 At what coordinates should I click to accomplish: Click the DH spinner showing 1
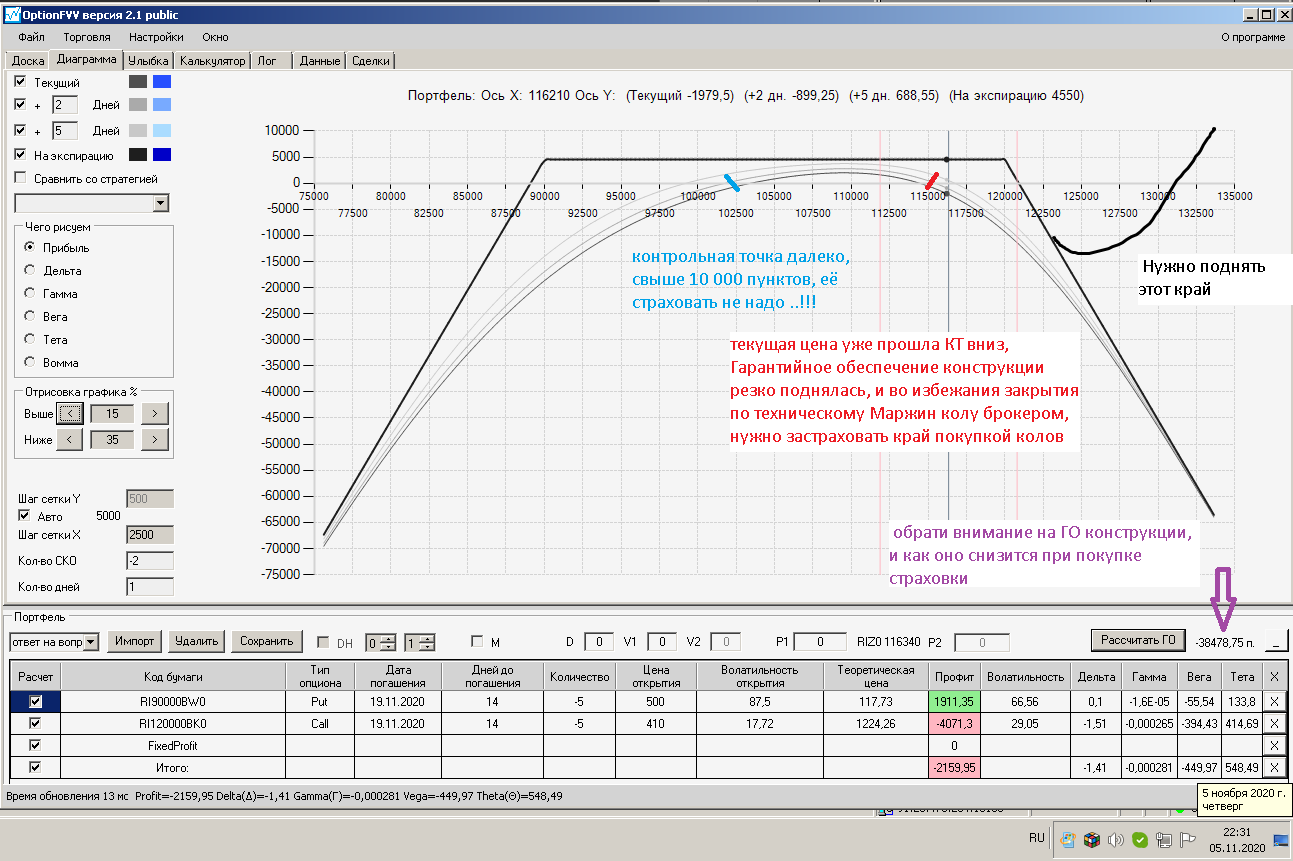419,642
